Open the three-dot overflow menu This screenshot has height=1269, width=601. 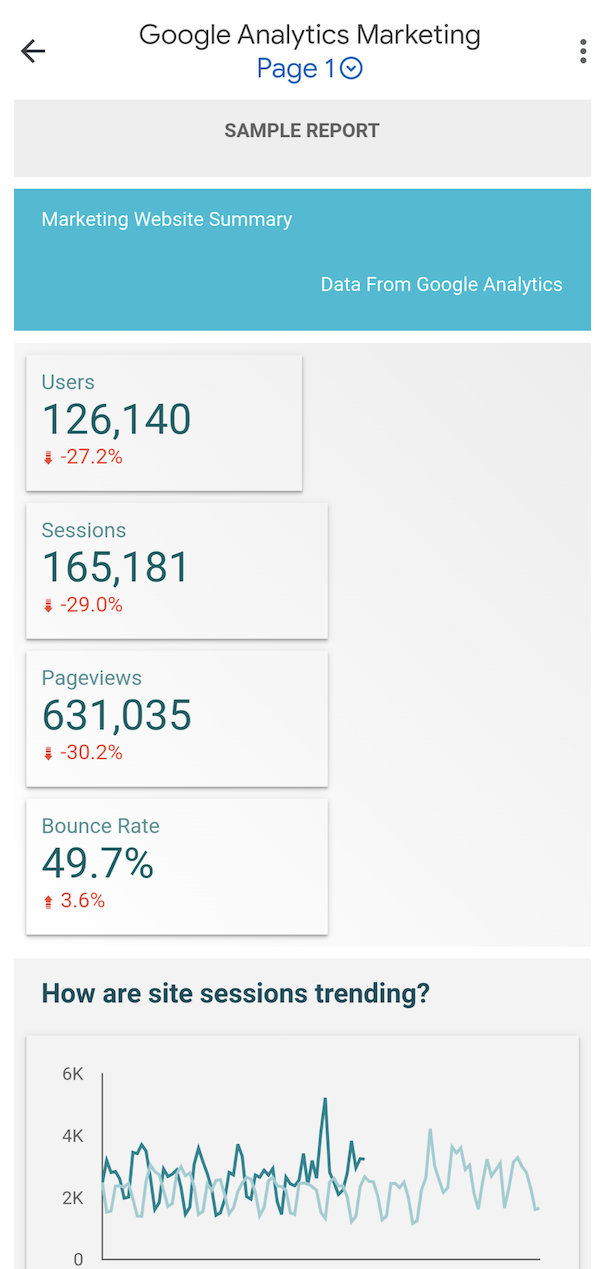click(x=581, y=50)
